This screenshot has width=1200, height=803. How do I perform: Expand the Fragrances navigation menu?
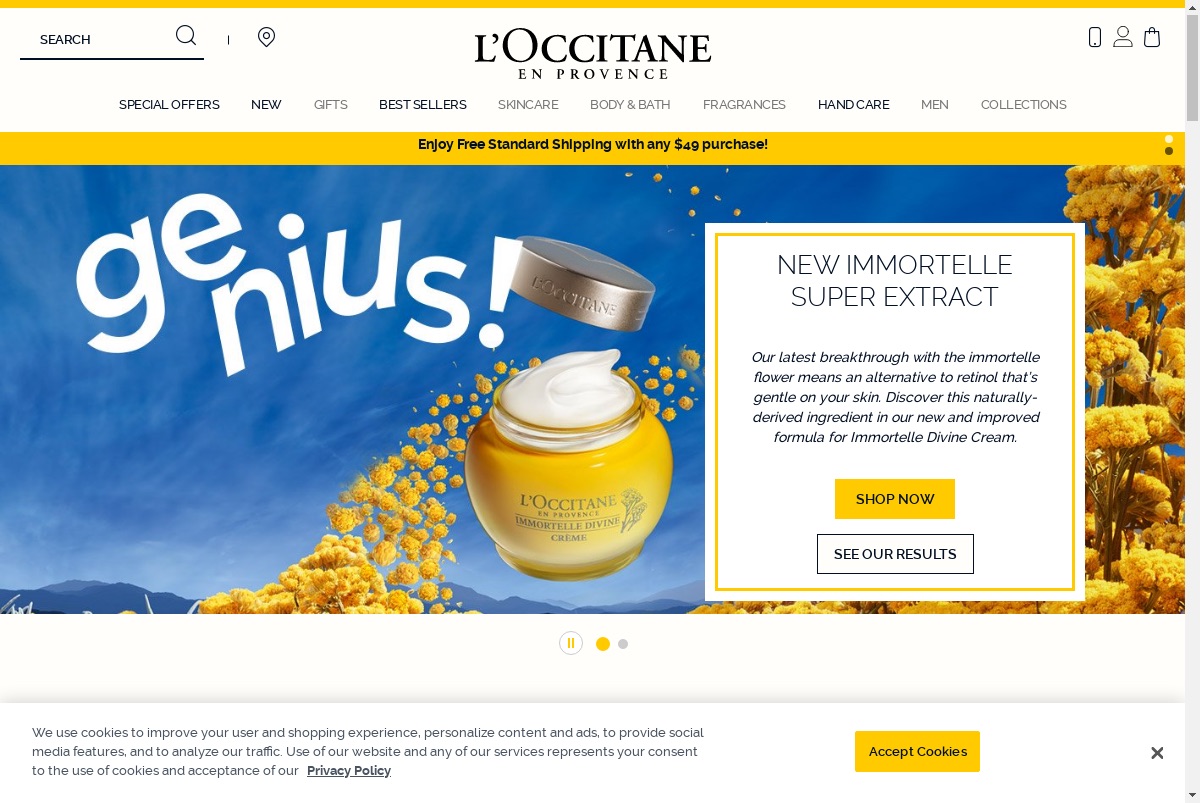tap(744, 104)
